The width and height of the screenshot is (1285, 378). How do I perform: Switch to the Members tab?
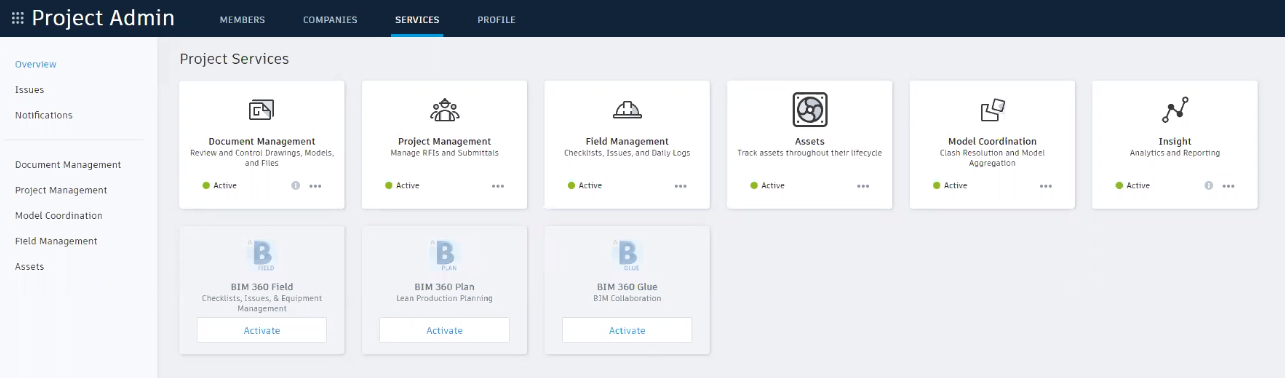pos(242,19)
